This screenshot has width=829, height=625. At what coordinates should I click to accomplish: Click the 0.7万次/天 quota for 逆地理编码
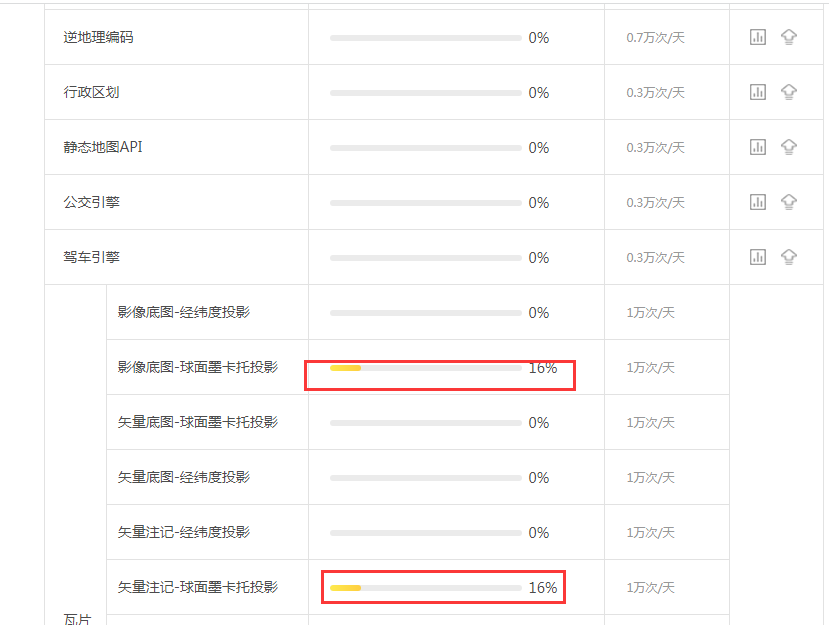pos(656,38)
